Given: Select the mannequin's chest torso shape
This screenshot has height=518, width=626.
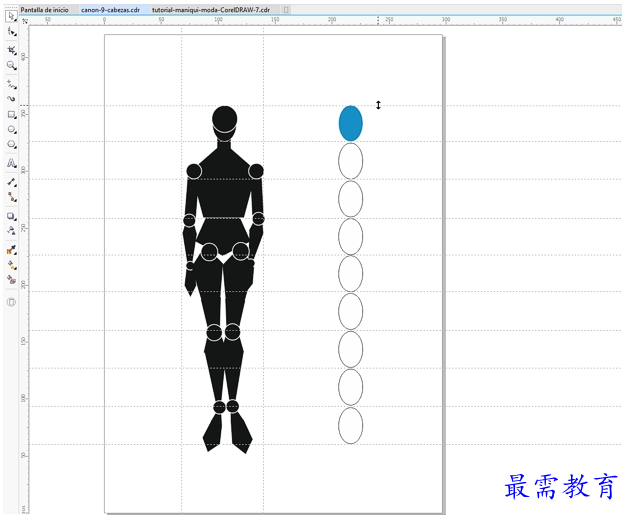Looking at the screenshot, I should coord(224,184).
